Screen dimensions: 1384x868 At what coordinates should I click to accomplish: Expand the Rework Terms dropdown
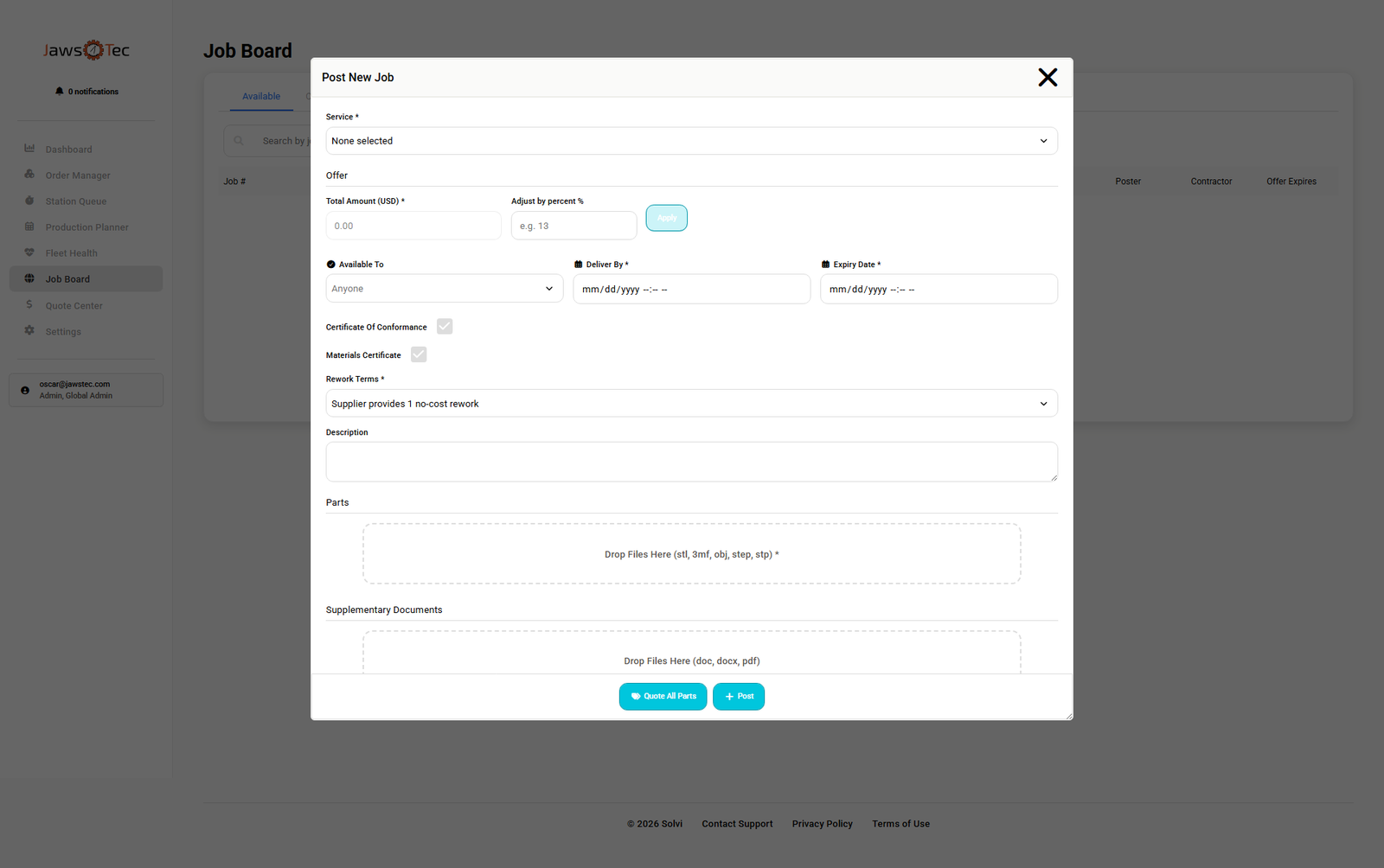[692, 404]
